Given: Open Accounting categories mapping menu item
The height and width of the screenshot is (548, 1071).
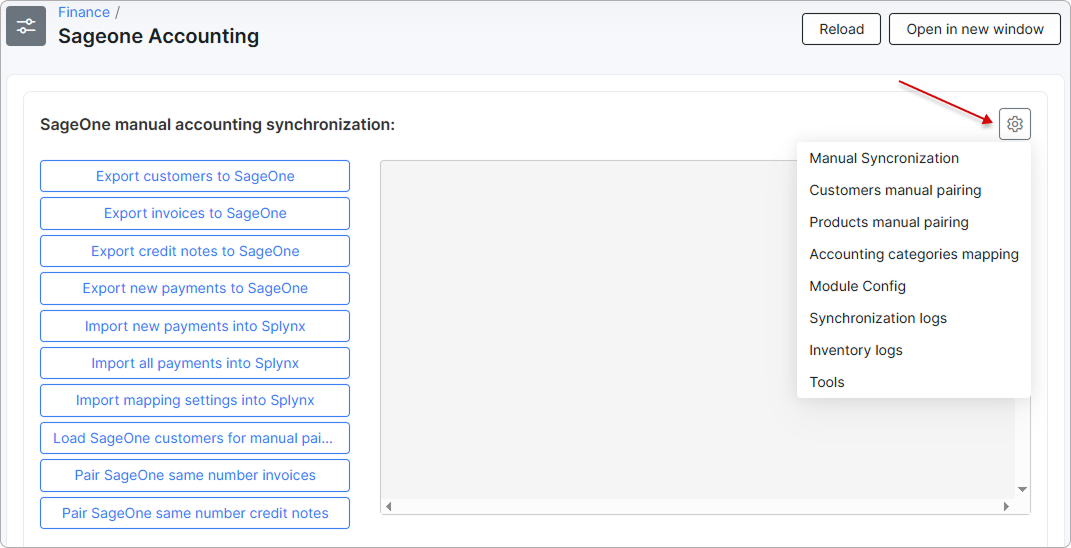Looking at the screenshot, I should pyautogui.click(x=914, y=254).
